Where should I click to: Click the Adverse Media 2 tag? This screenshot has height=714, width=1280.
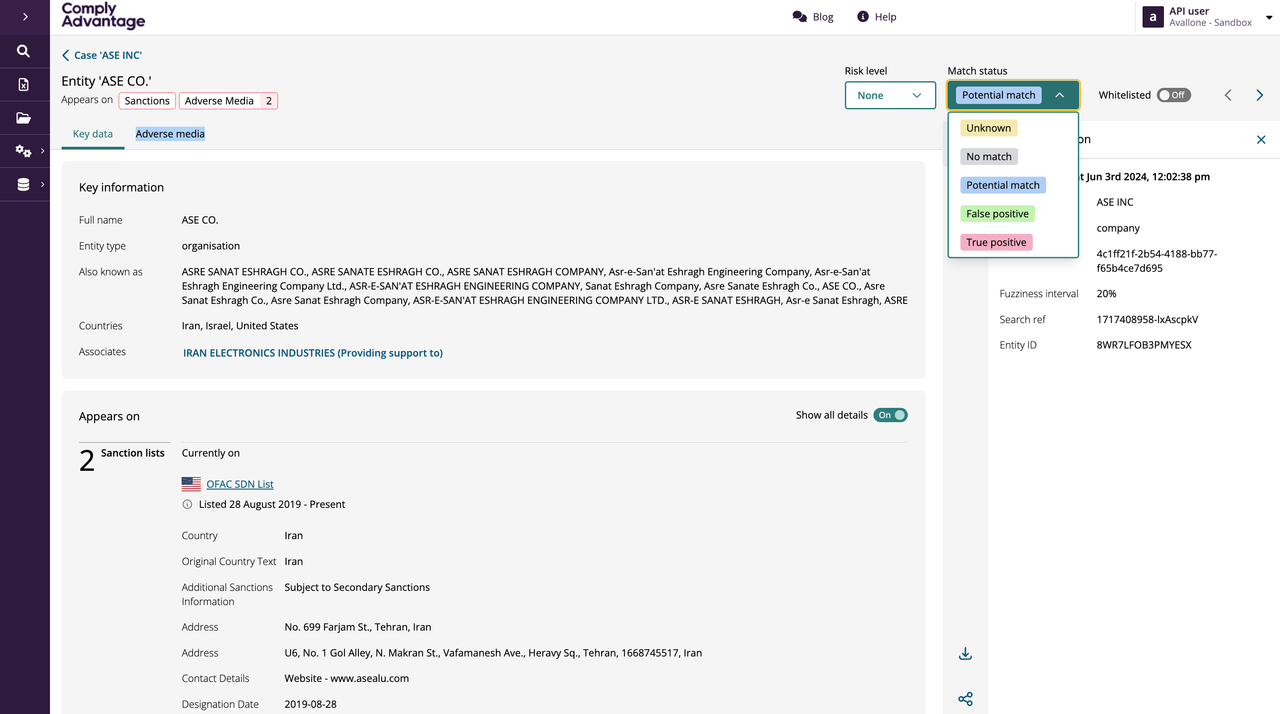pos(229,101)
